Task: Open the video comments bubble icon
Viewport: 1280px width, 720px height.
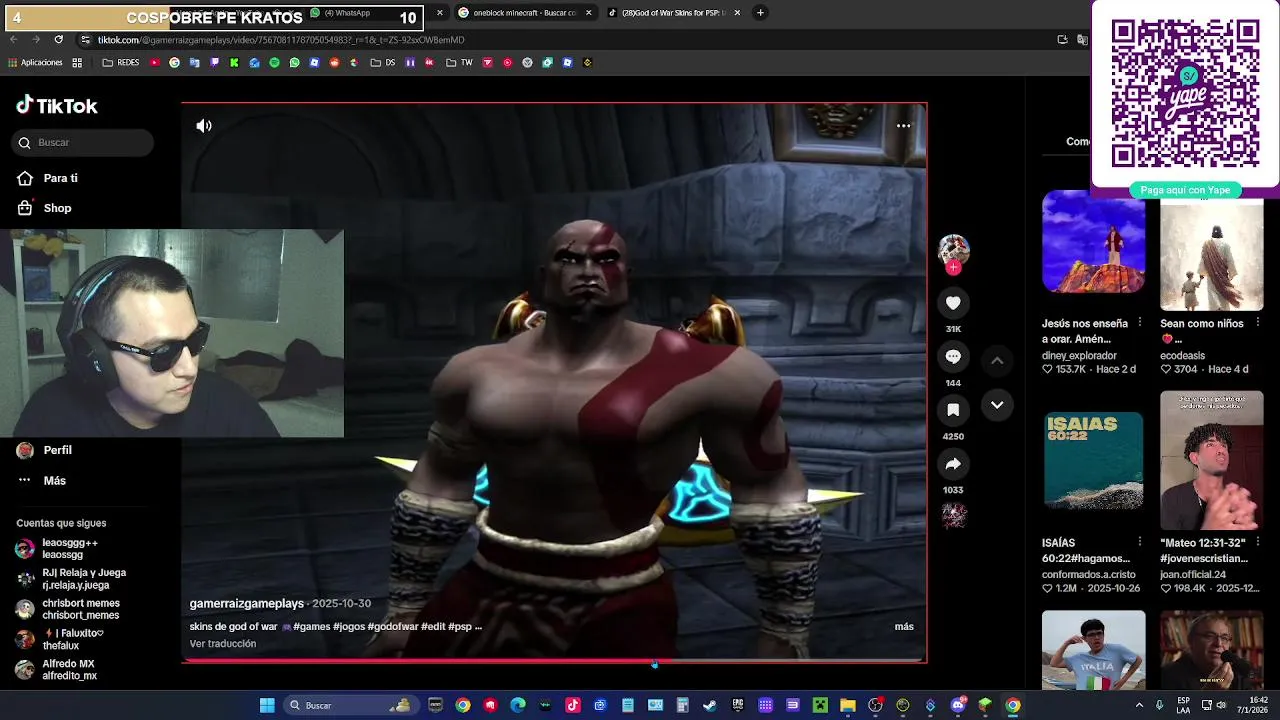Action: coord(953,357)
